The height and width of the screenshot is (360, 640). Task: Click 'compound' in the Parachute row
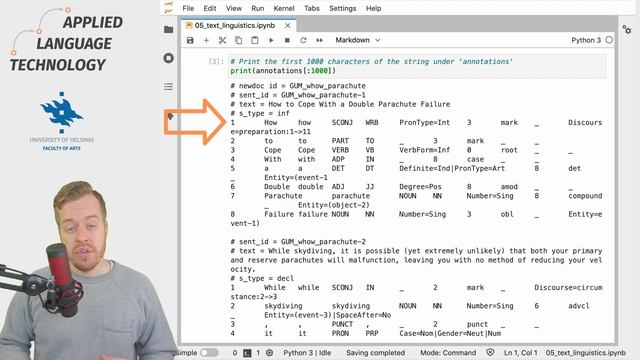tap(585, 196)
